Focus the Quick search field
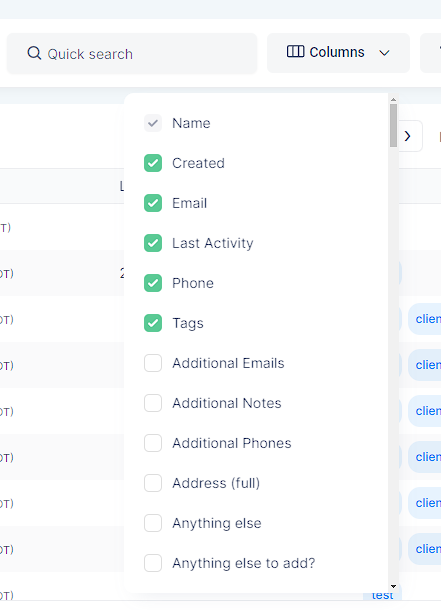441x610 pixels. click(x=132, y=53)
